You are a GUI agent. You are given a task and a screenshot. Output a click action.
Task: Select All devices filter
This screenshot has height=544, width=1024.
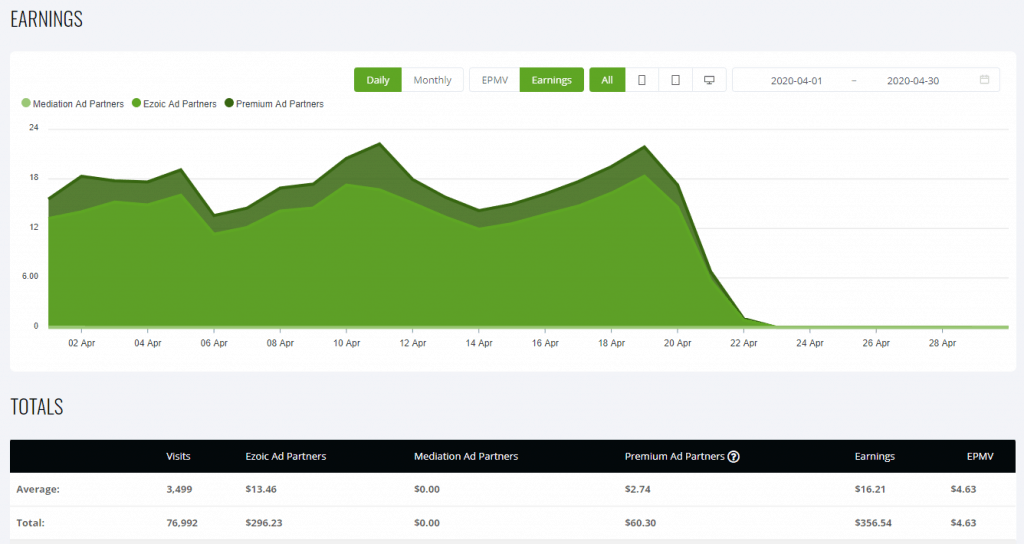(607, 80)
